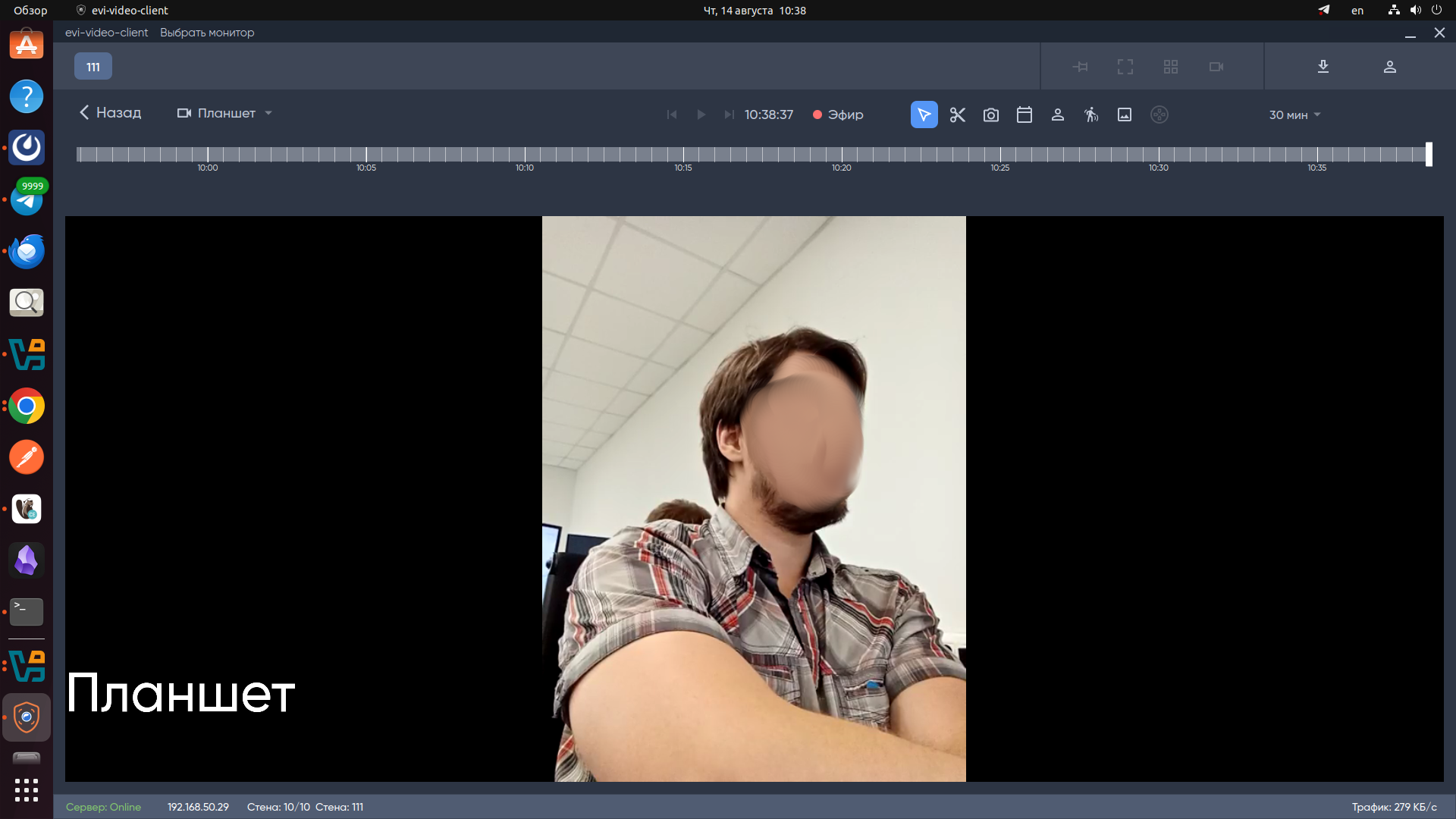This screenshot has height=819, width=1456.
Task: Toggle the pointer selection tool
Action: (x=924, y=115)
